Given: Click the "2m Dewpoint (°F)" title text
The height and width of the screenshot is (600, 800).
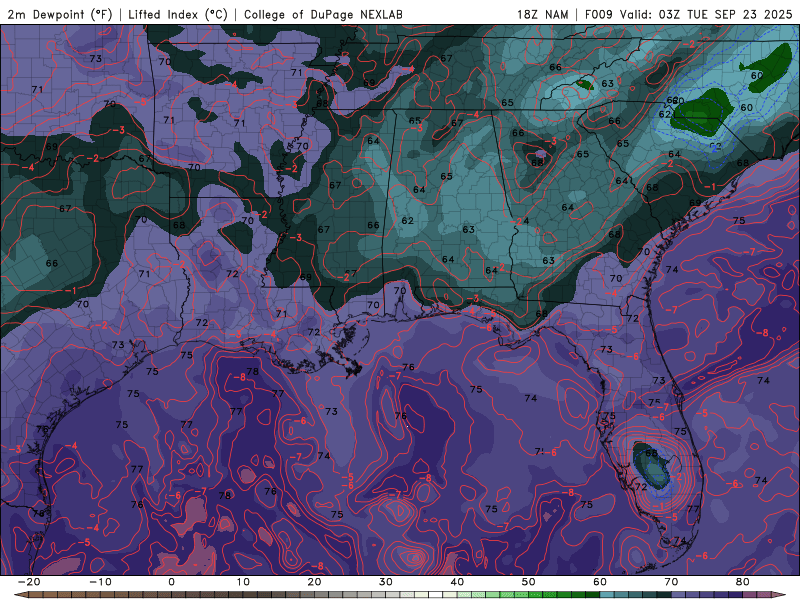Looking at the screenshot, I should tap(60, 15).
